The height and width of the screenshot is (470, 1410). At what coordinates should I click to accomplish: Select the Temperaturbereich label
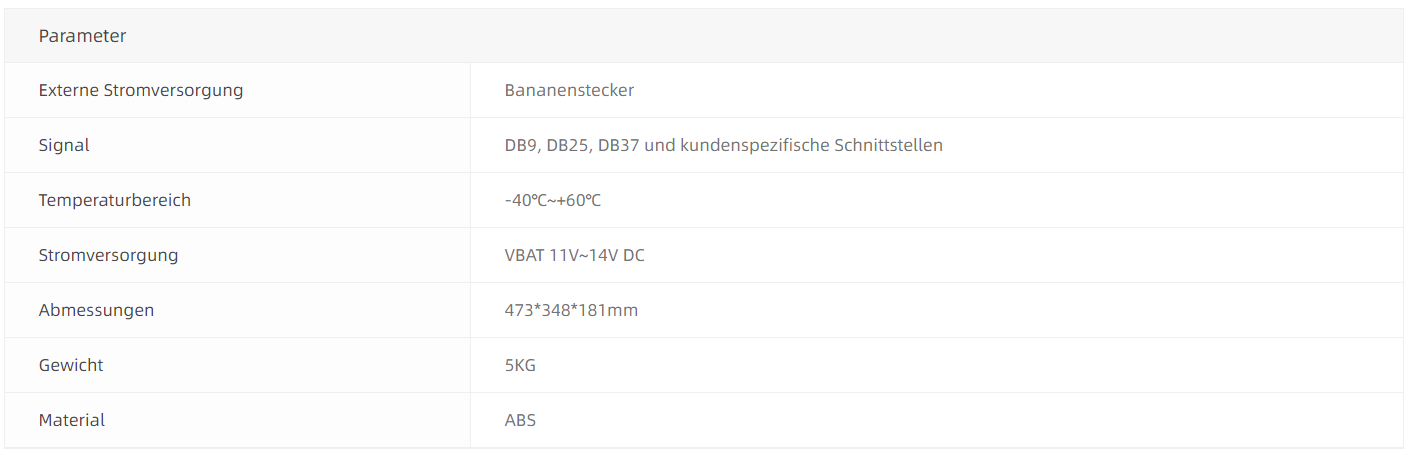(115, 200)
